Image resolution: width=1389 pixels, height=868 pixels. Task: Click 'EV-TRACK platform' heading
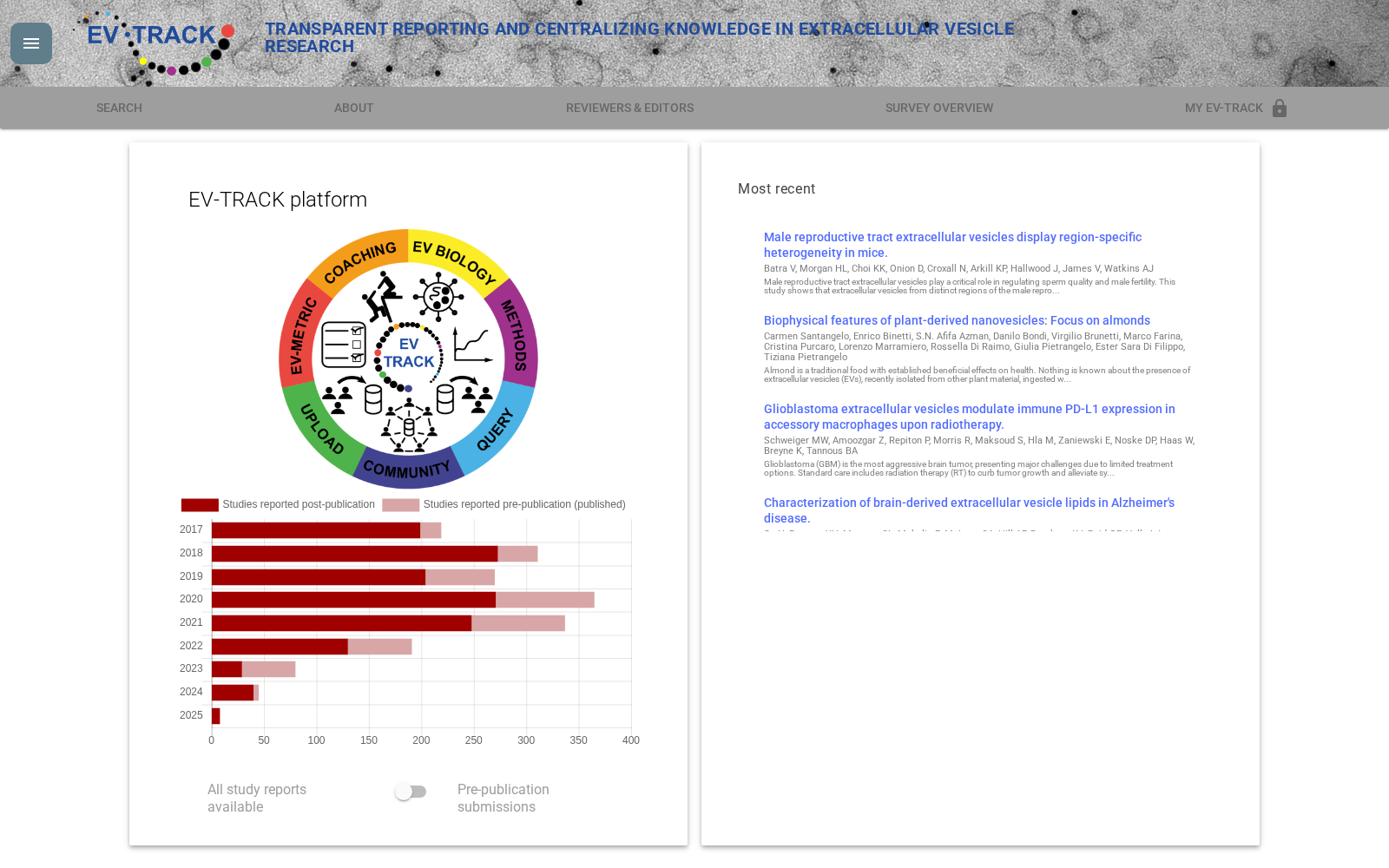click(278, 200)
